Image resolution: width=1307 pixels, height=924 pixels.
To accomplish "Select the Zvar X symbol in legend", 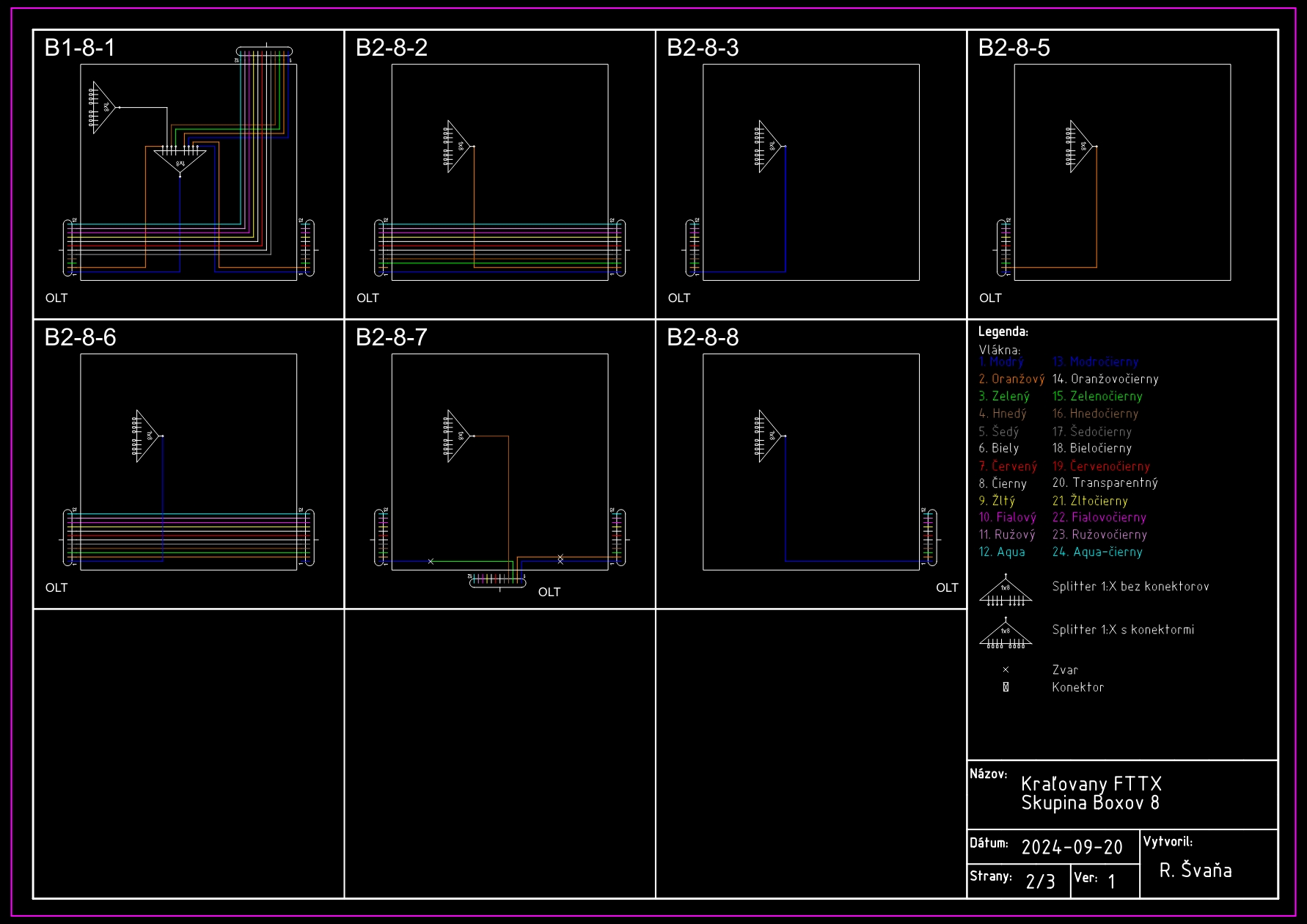I will (1006, 670).
